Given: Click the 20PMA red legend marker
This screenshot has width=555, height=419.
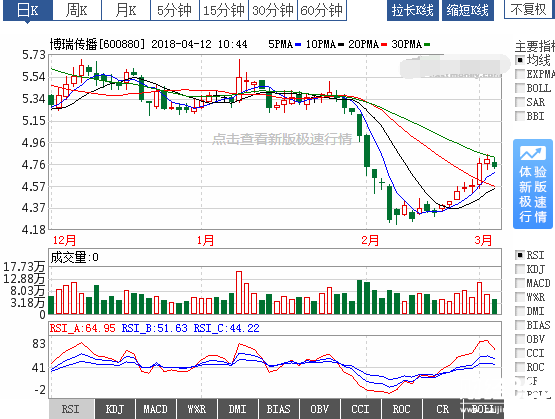Looking at the screenshot, I should 384,45.
